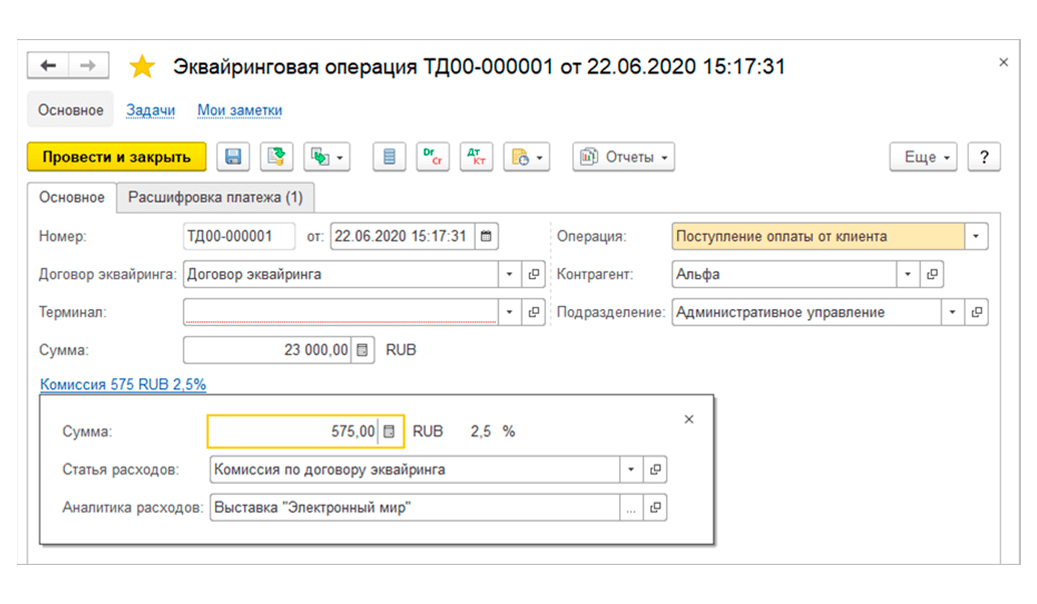The height and width of the screenshot is (604, 1037).
Task: Click the 2,5 percent value
Action: coord(481,431)
